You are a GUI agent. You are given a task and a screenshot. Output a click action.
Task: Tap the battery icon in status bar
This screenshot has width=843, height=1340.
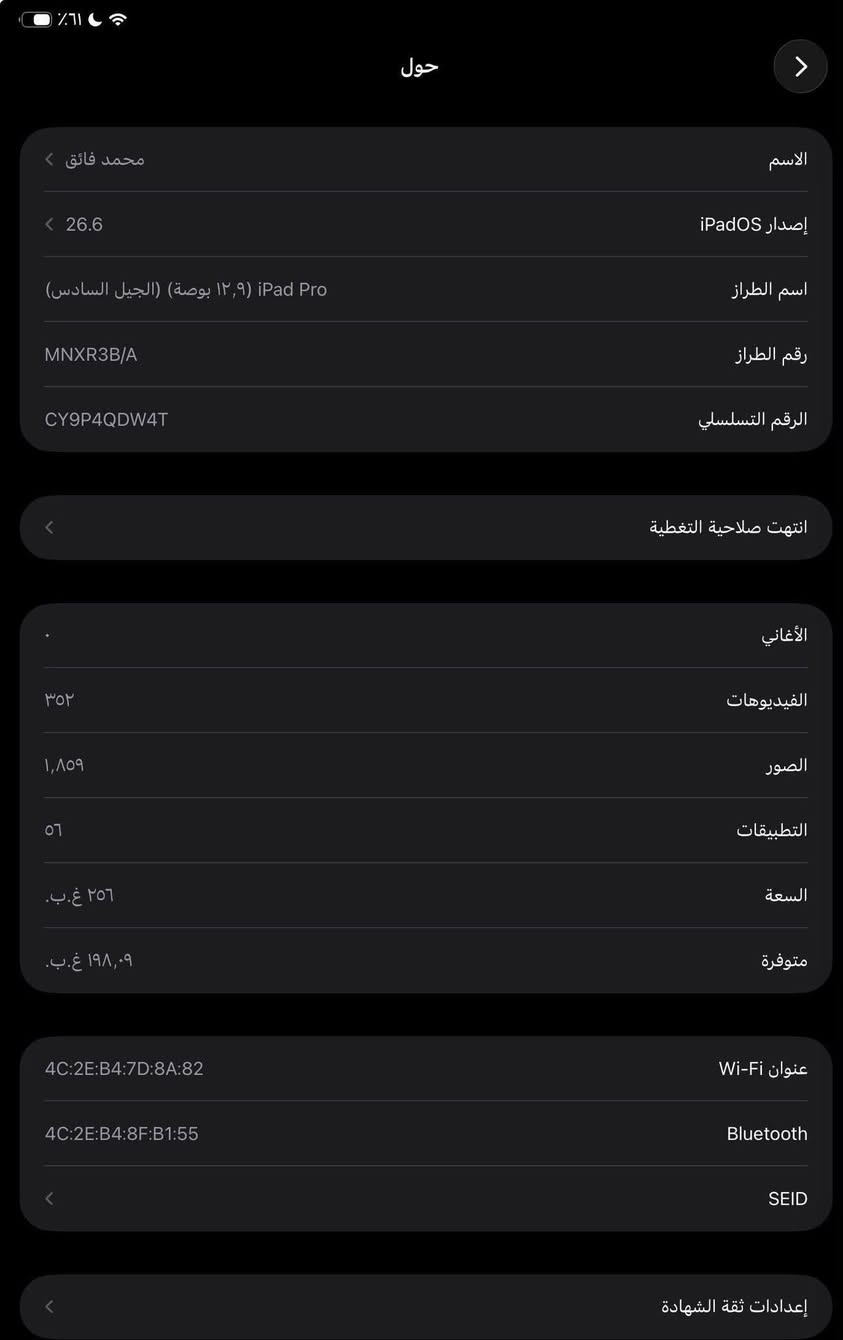click(x=36, y=19)
